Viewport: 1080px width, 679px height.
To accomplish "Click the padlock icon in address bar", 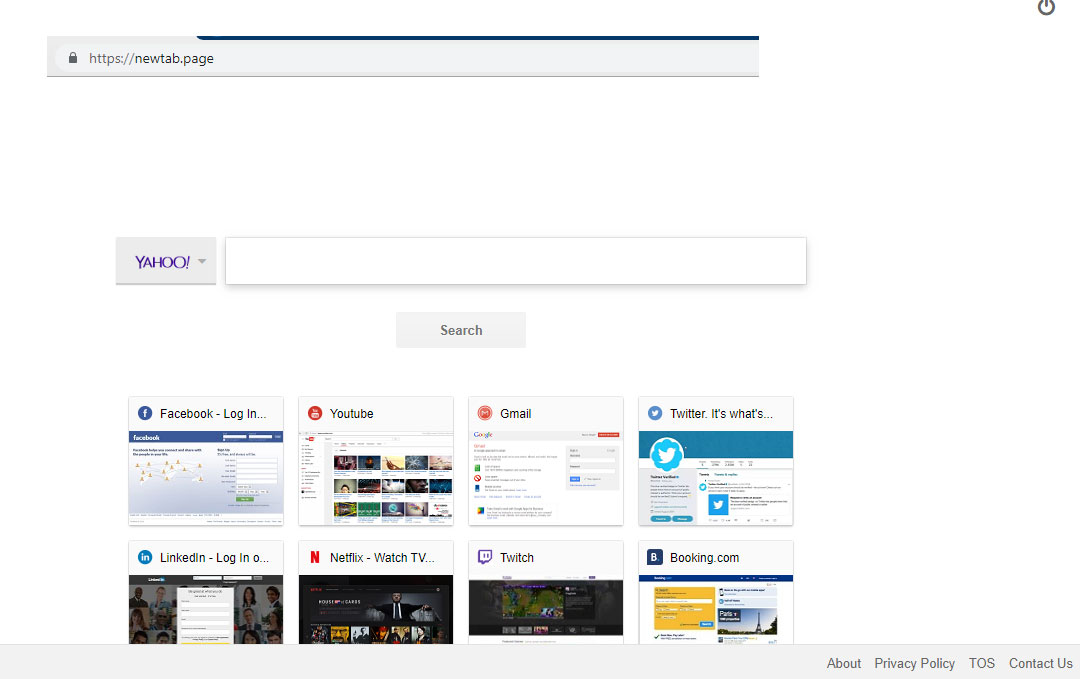I will tap(72, 58).
